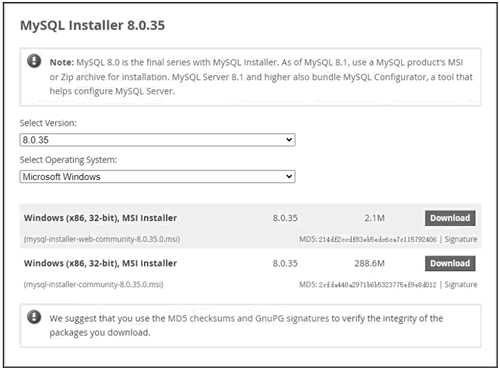Click the MySQL Installer 8.0.35 heading
The image size is (500, 370).
92,25
